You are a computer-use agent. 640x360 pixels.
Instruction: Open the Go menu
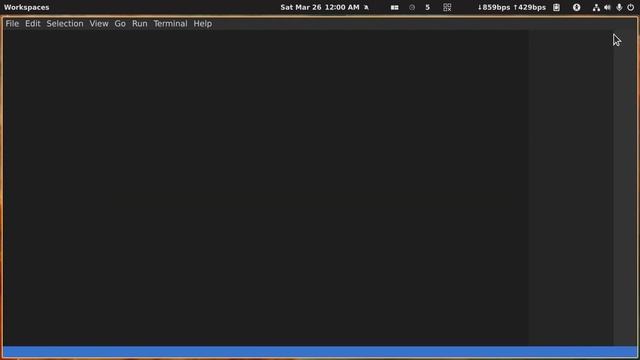[120, 24]
